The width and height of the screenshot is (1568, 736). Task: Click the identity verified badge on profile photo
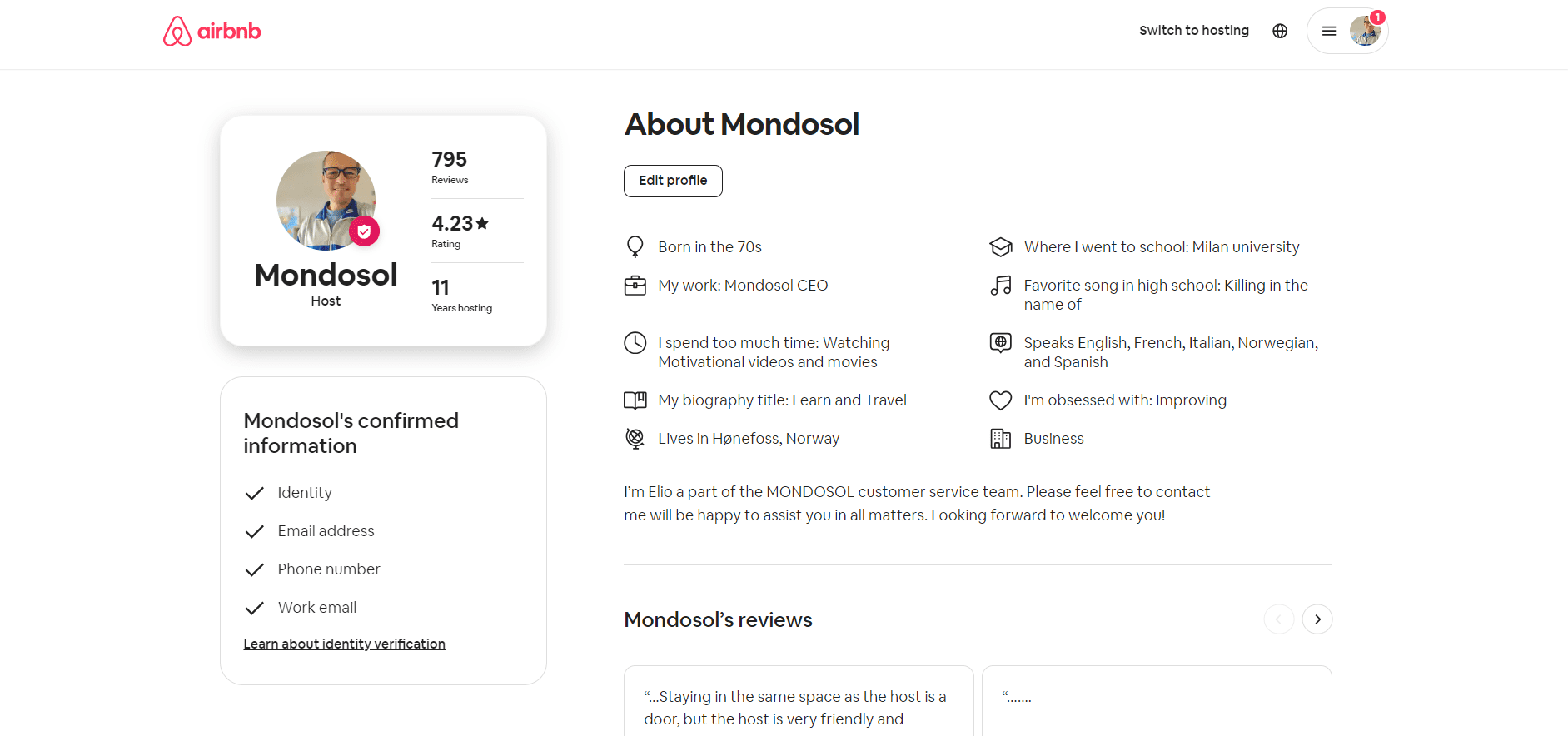click(365, 231)
